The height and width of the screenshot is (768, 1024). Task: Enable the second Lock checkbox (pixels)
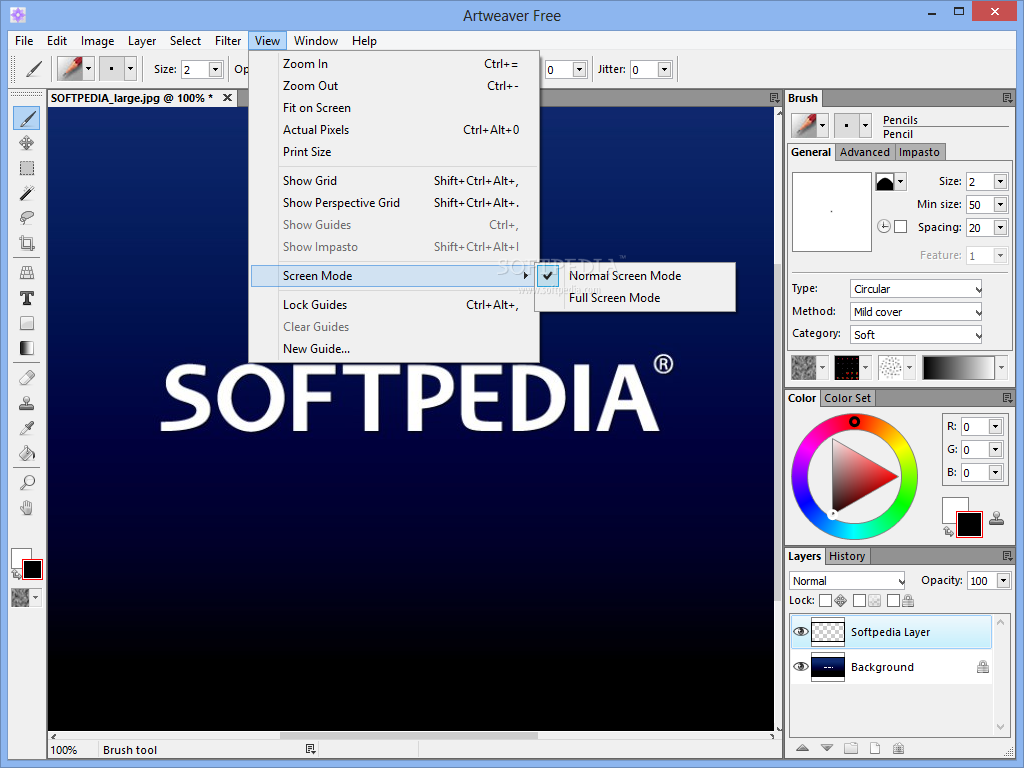pos(859,600)
